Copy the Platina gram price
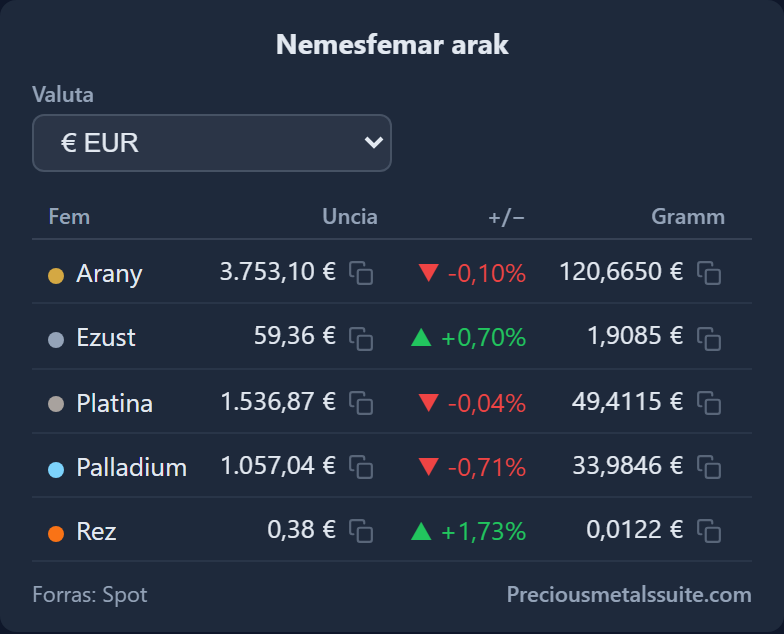The height and width of the screenshot is (634, 784). click(709, 403)
